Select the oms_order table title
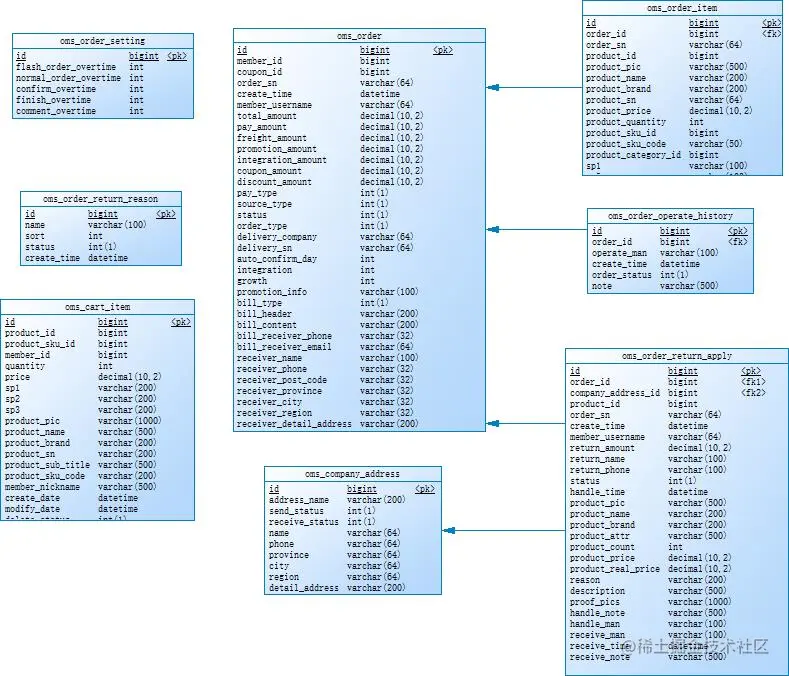 click(359, 36)
